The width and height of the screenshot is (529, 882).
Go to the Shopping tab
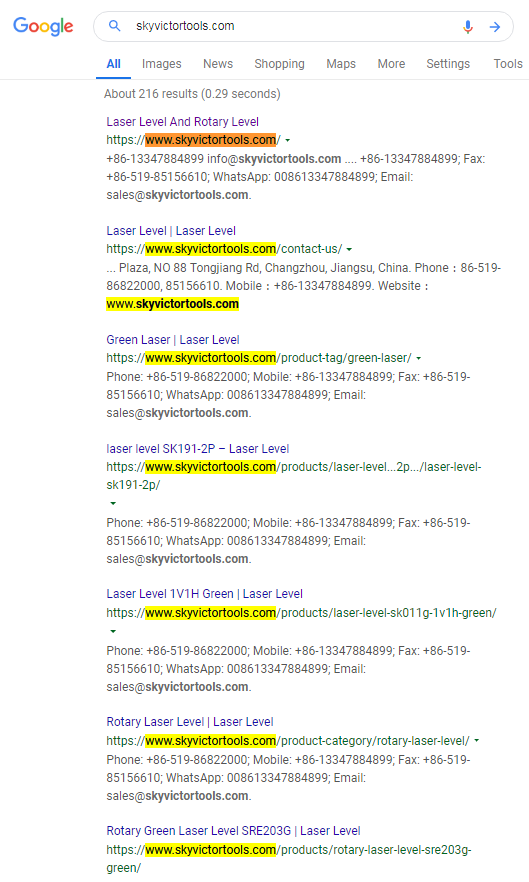pyautogui.click(x=279, y=64)
